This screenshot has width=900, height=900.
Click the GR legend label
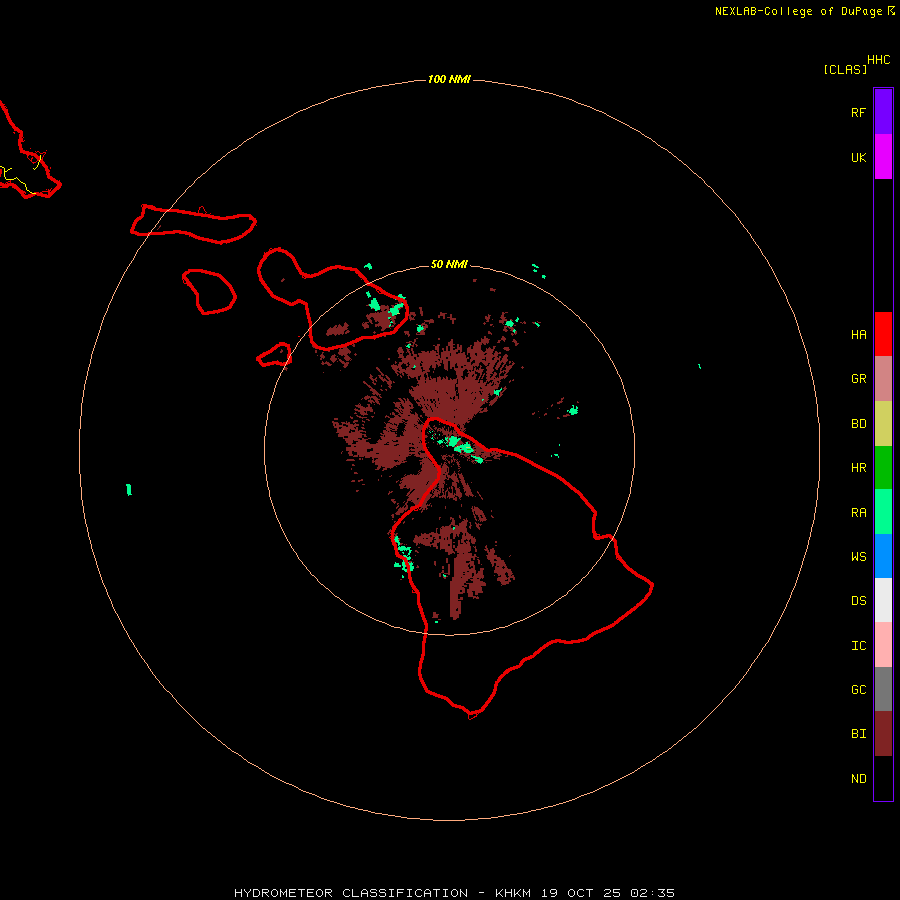pos(858,379)
